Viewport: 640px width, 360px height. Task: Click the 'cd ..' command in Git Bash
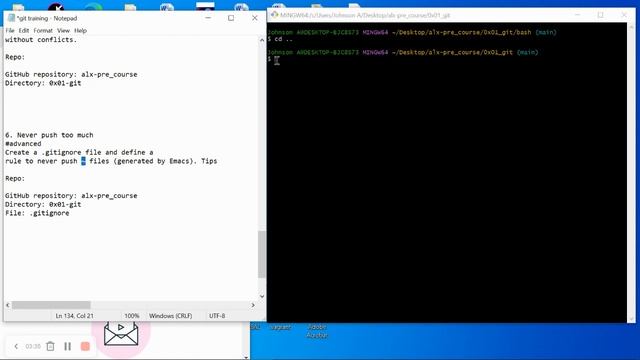click(283, 39)
